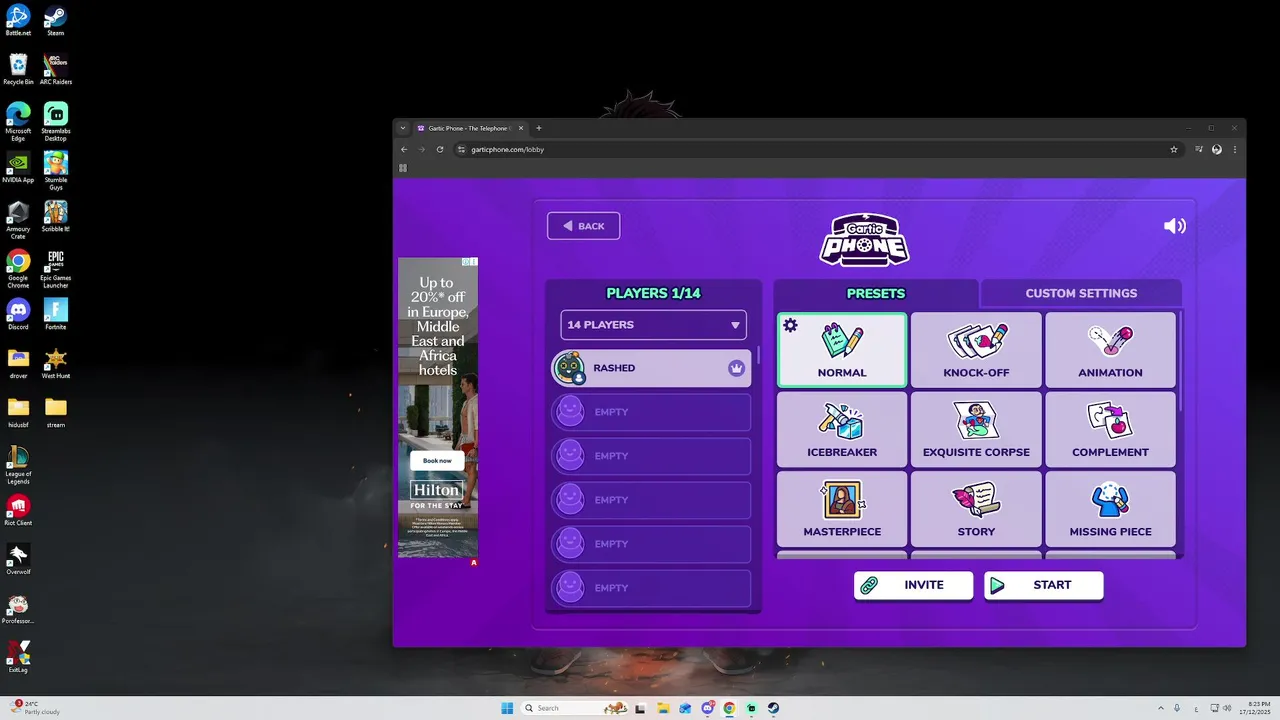Screen dimensions: 1280x720
Task: Open West Hunt desktop shortcut
Action: click(55, 363)
